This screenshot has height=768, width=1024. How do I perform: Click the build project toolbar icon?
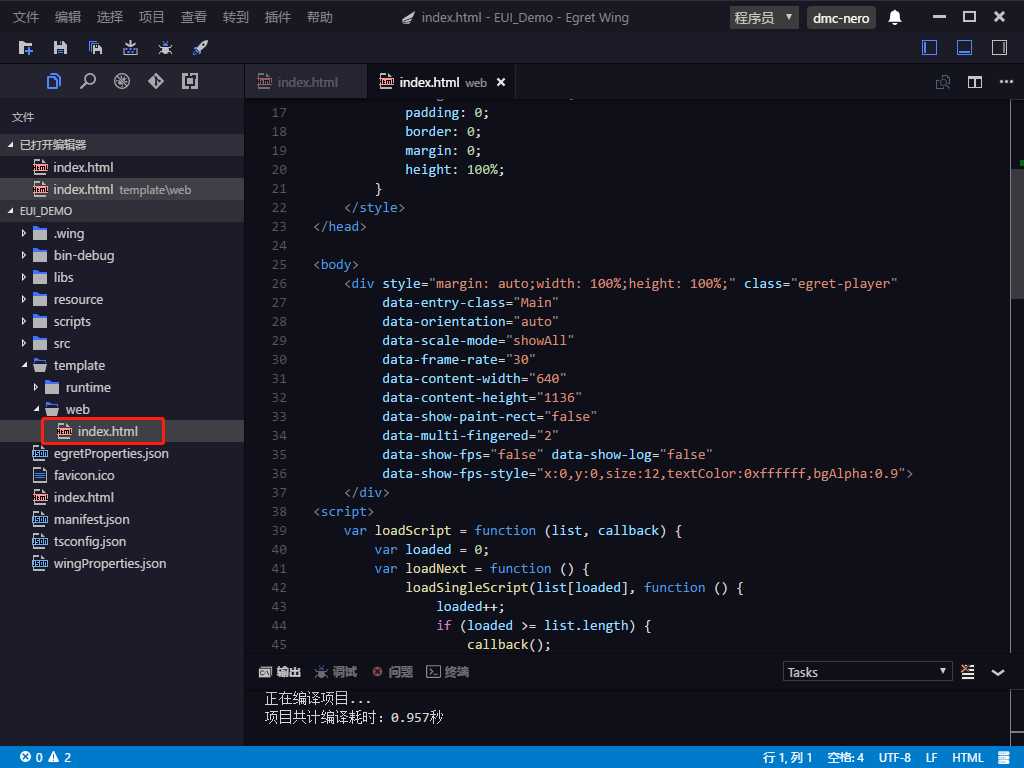pos(130,48)
